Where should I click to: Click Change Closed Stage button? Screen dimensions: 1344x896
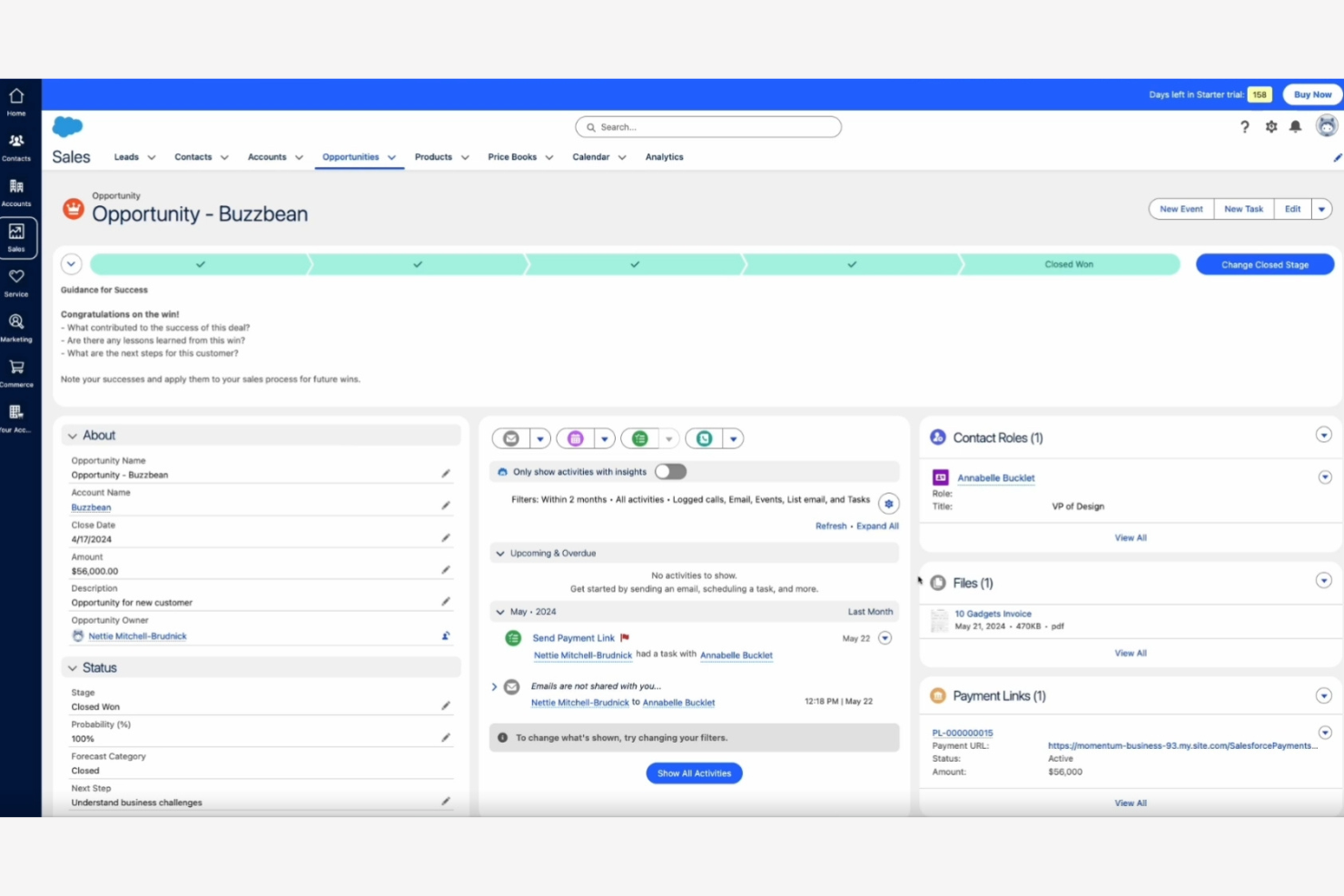(x=1264, y=264)
